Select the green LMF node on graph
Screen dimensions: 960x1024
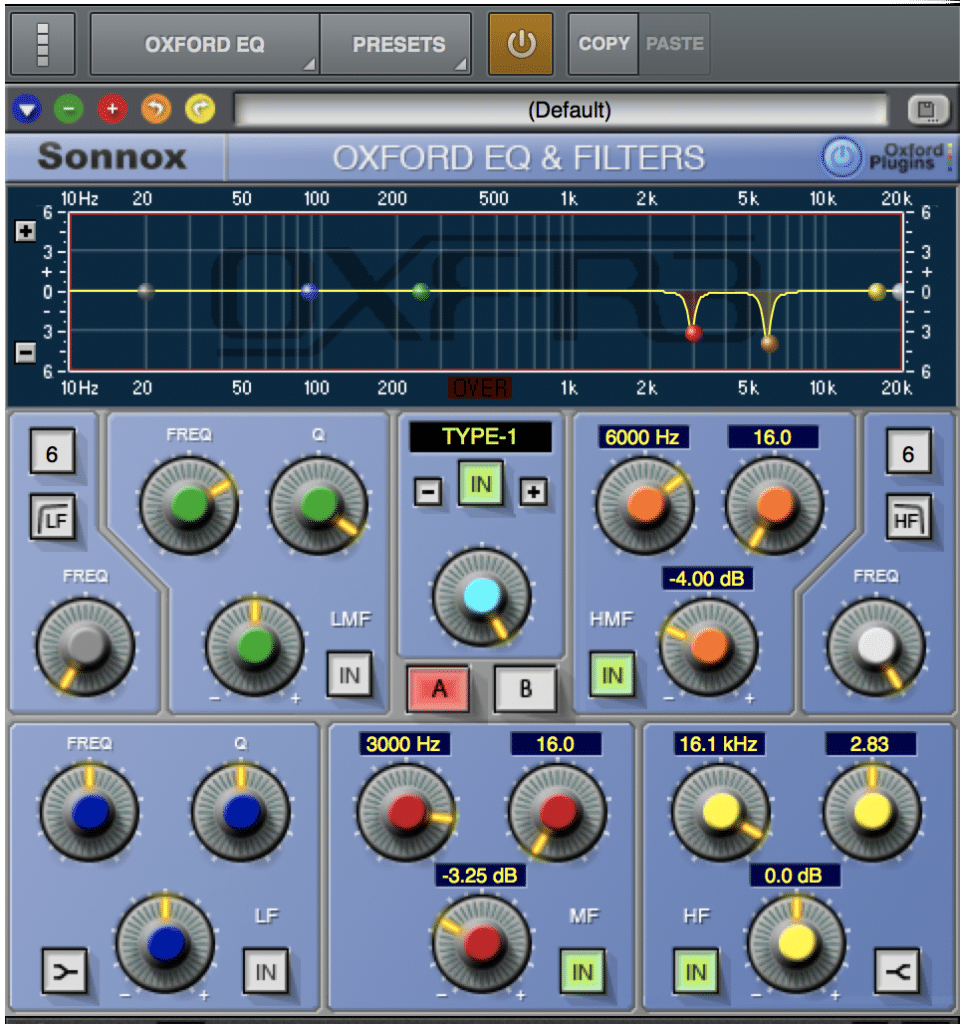click(x=421, y=292)
